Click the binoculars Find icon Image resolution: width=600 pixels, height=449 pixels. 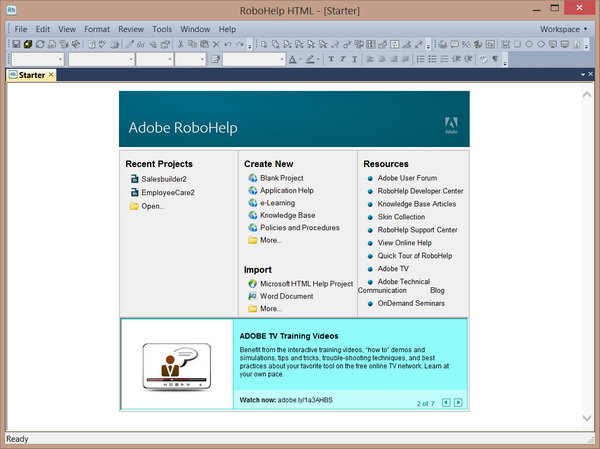(x=141, y=44)
